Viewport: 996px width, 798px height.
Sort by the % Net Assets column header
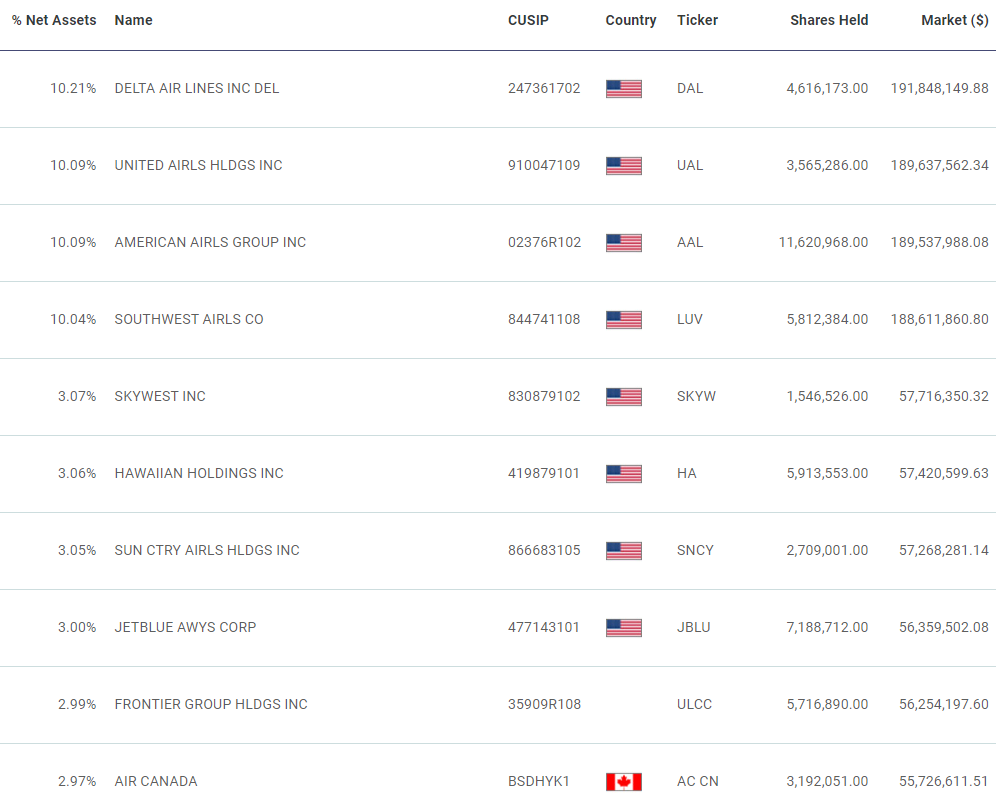(54, 20)
